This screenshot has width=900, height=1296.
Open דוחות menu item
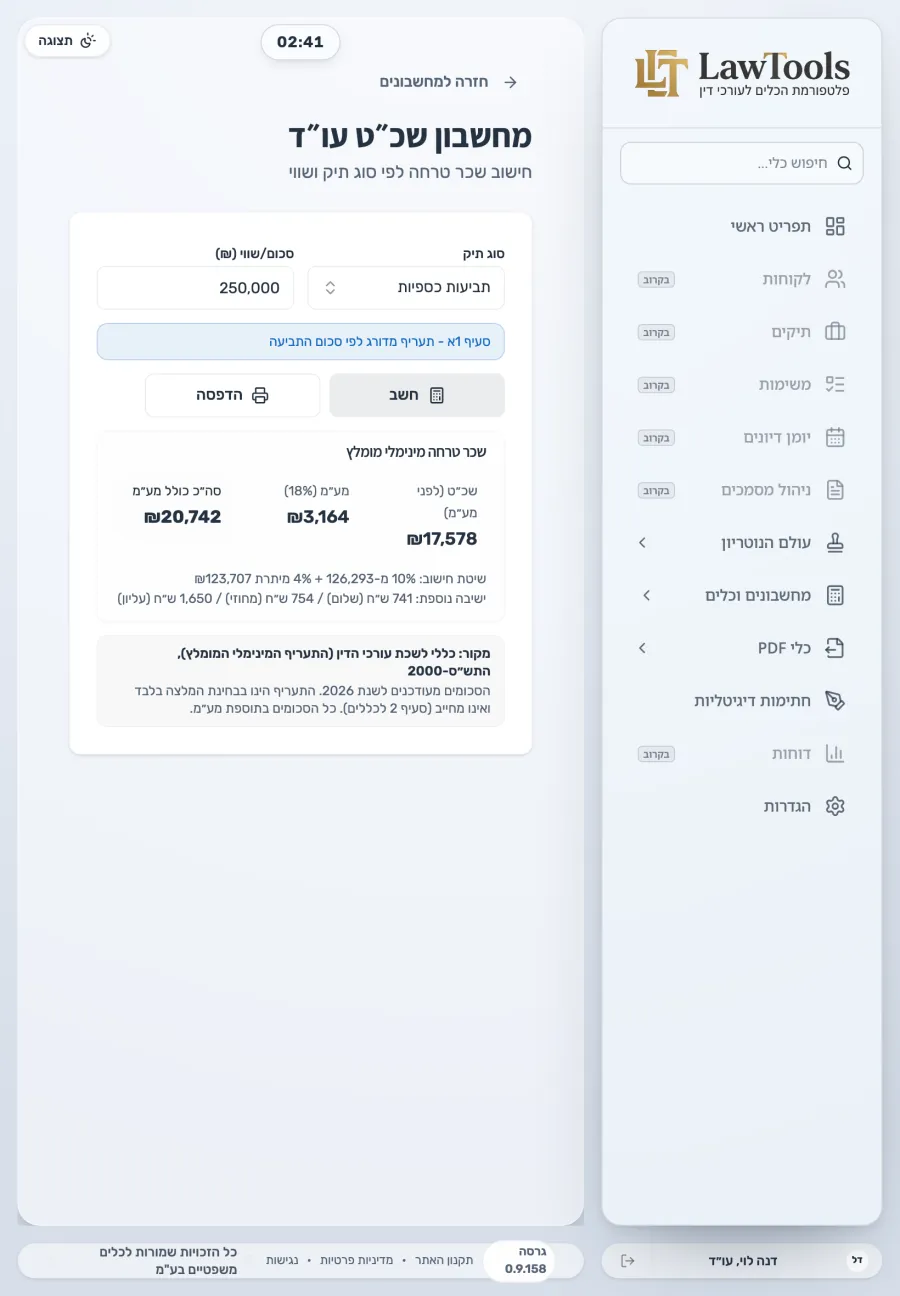click(742, 753)
